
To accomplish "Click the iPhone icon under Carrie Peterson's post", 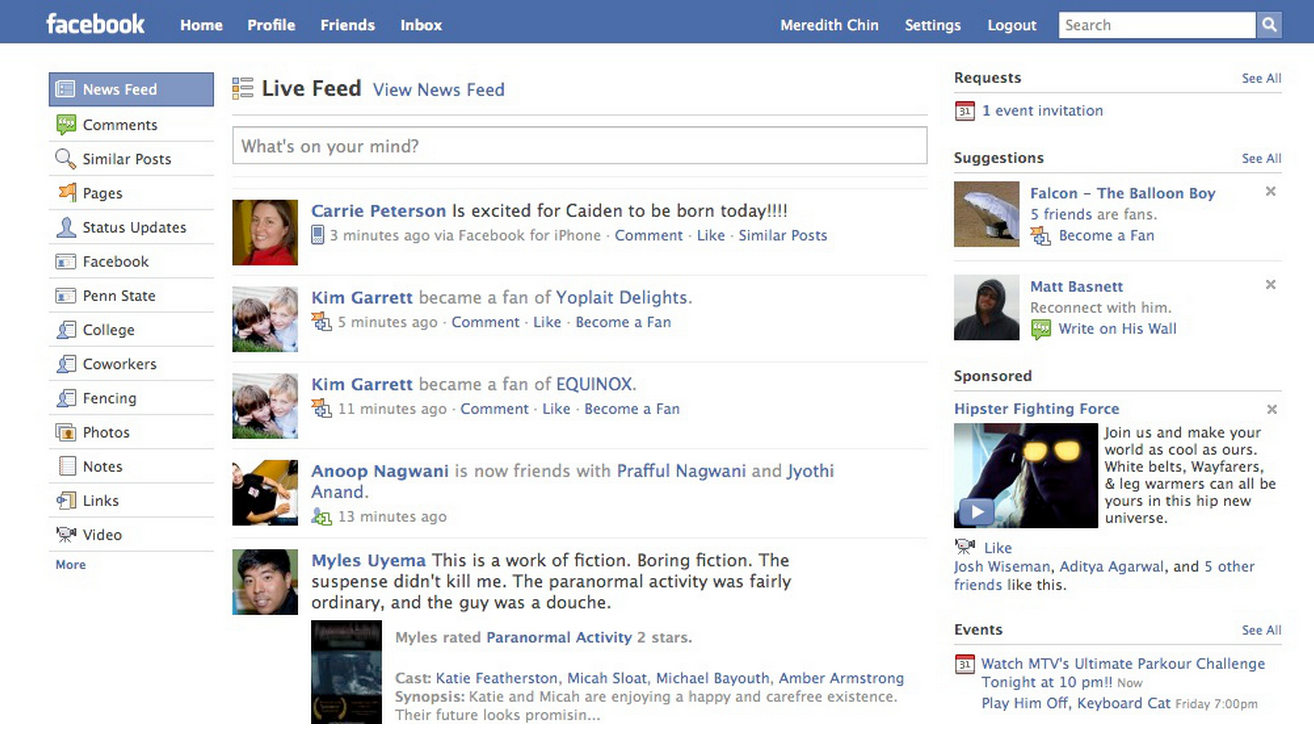I will 317,236.
